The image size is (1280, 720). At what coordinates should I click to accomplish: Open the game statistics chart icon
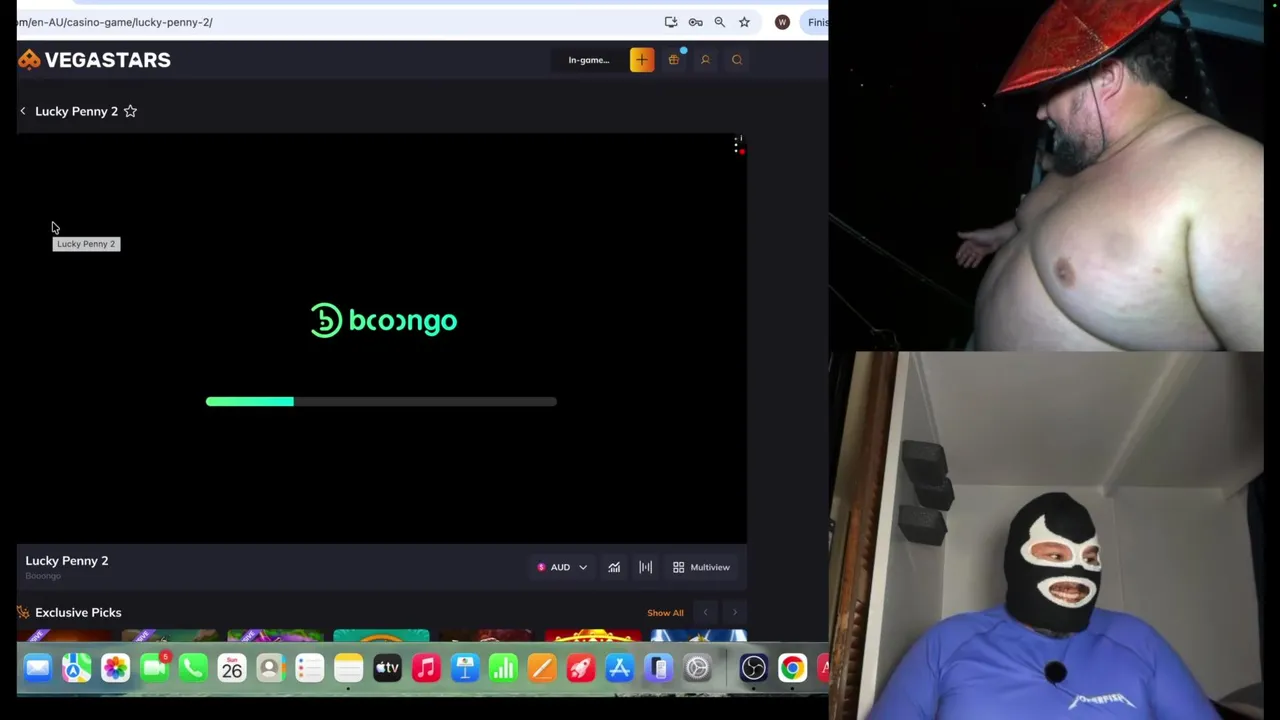[x=614, y=567]
